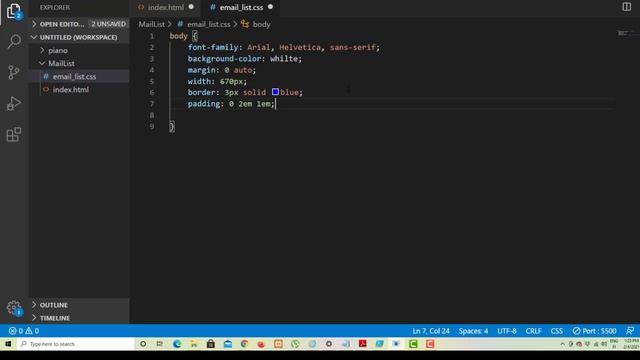Click unsaved dot on email_list.css tab

[270, 7]
